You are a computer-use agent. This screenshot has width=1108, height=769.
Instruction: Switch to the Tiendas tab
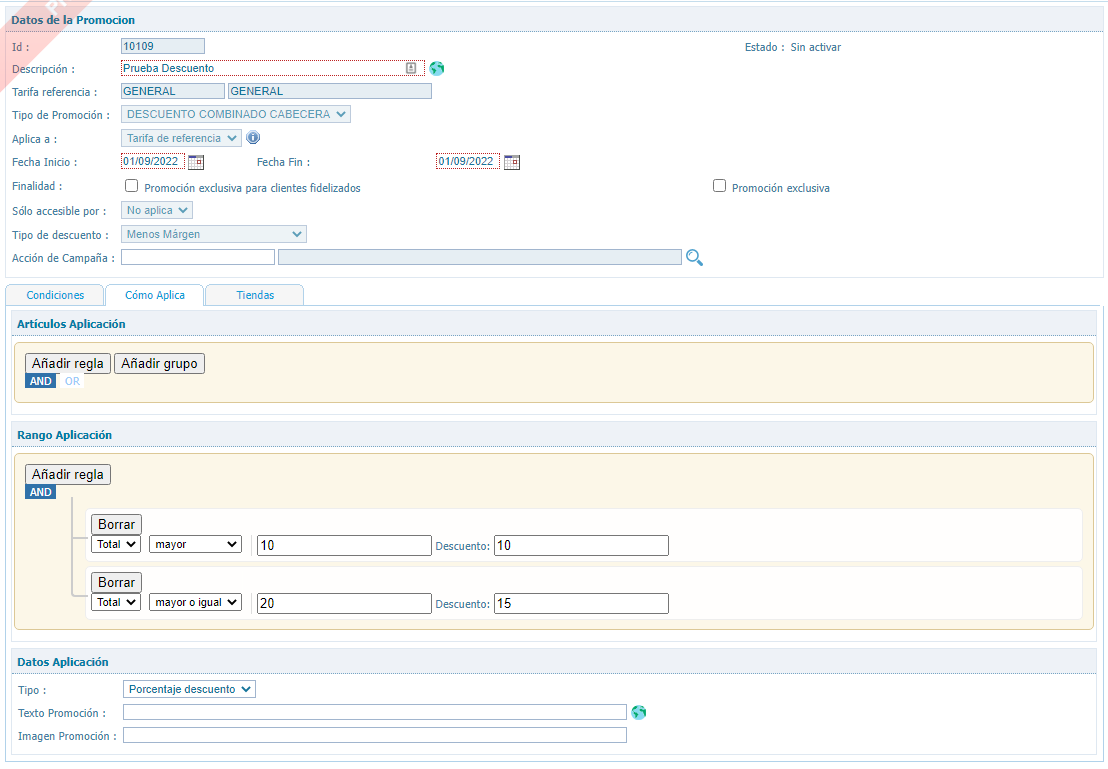coord(254,295)
